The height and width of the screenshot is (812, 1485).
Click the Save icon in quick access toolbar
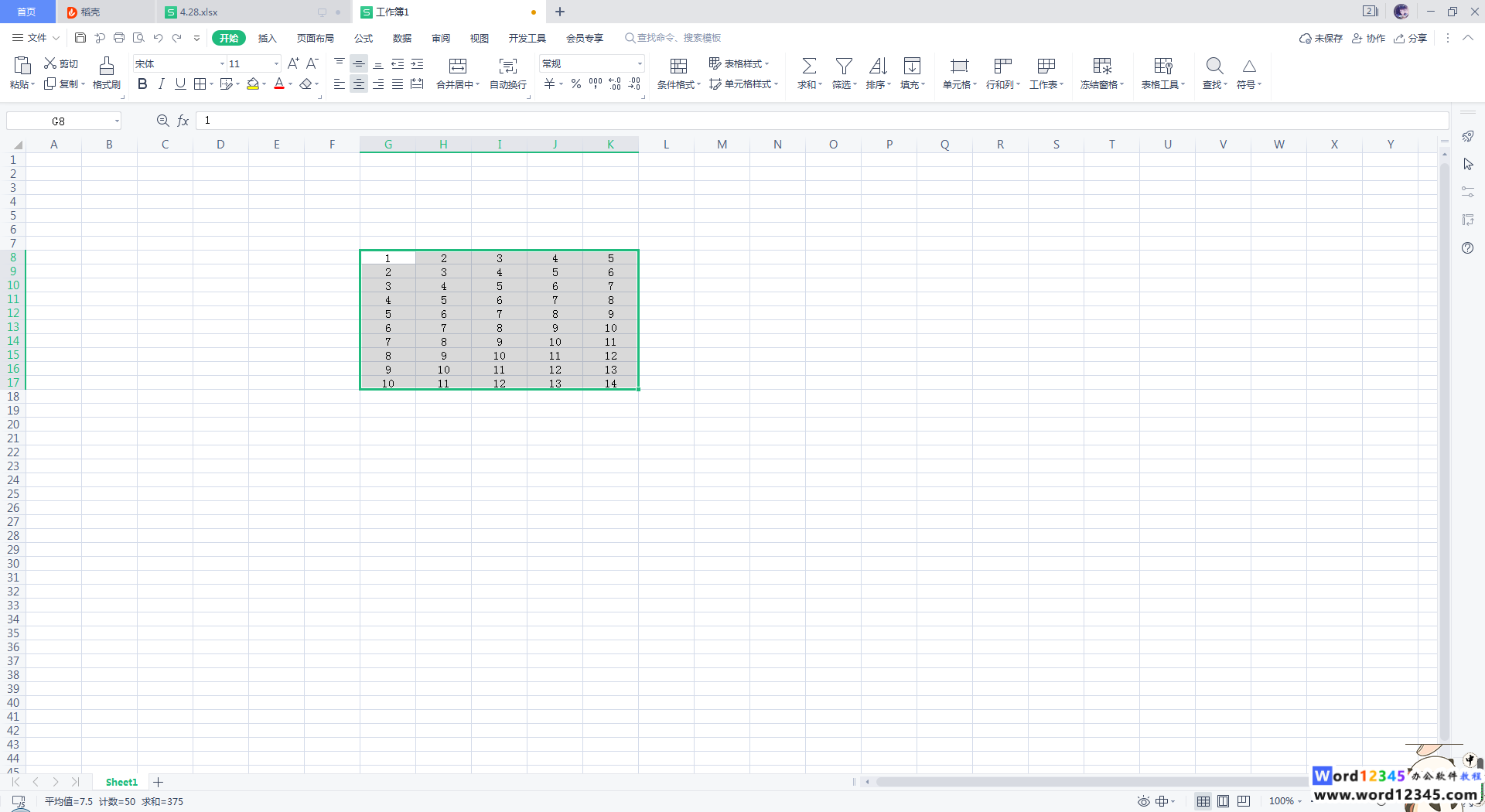(x=80, y=38)
